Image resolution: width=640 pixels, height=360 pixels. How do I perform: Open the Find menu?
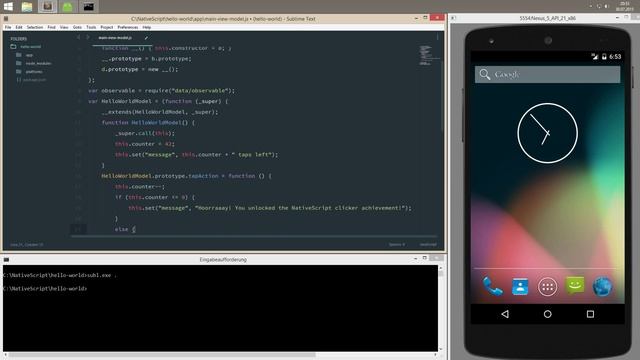tap(51, 27)
